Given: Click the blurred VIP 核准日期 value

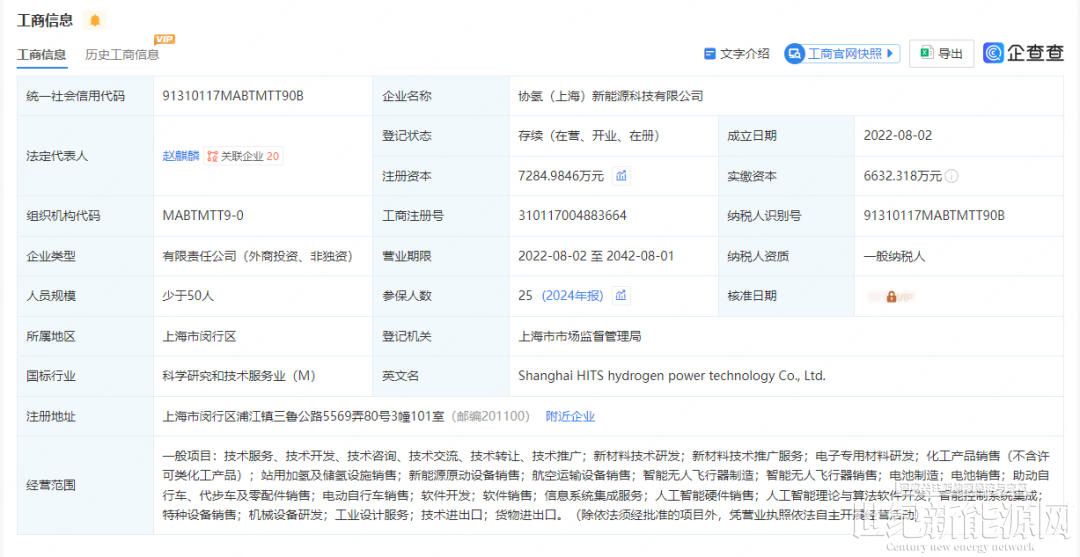Looking at the screenshot, I should 891,296.
